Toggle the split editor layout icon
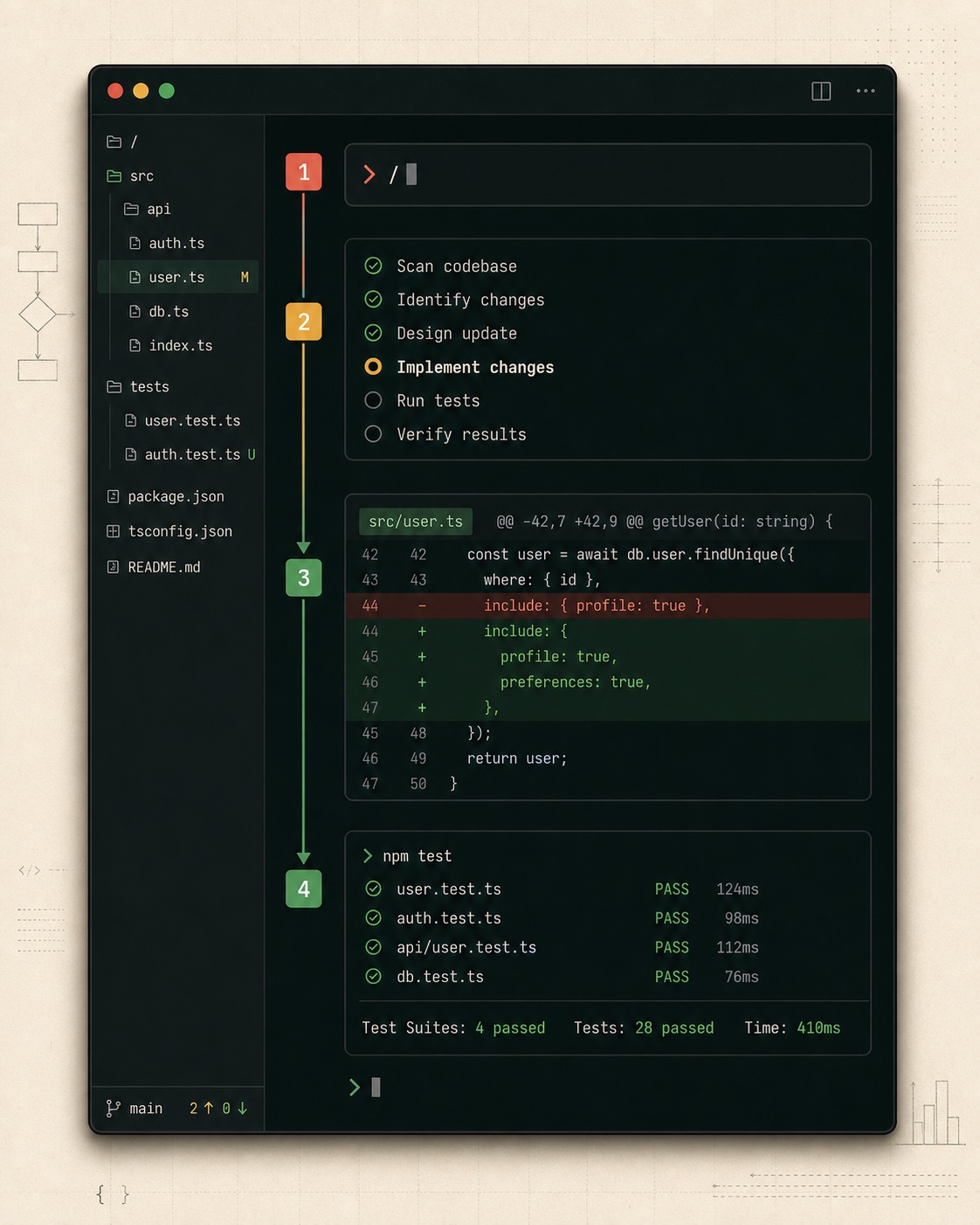Screen dimensions: 980x1225 (x=821, y=91)
